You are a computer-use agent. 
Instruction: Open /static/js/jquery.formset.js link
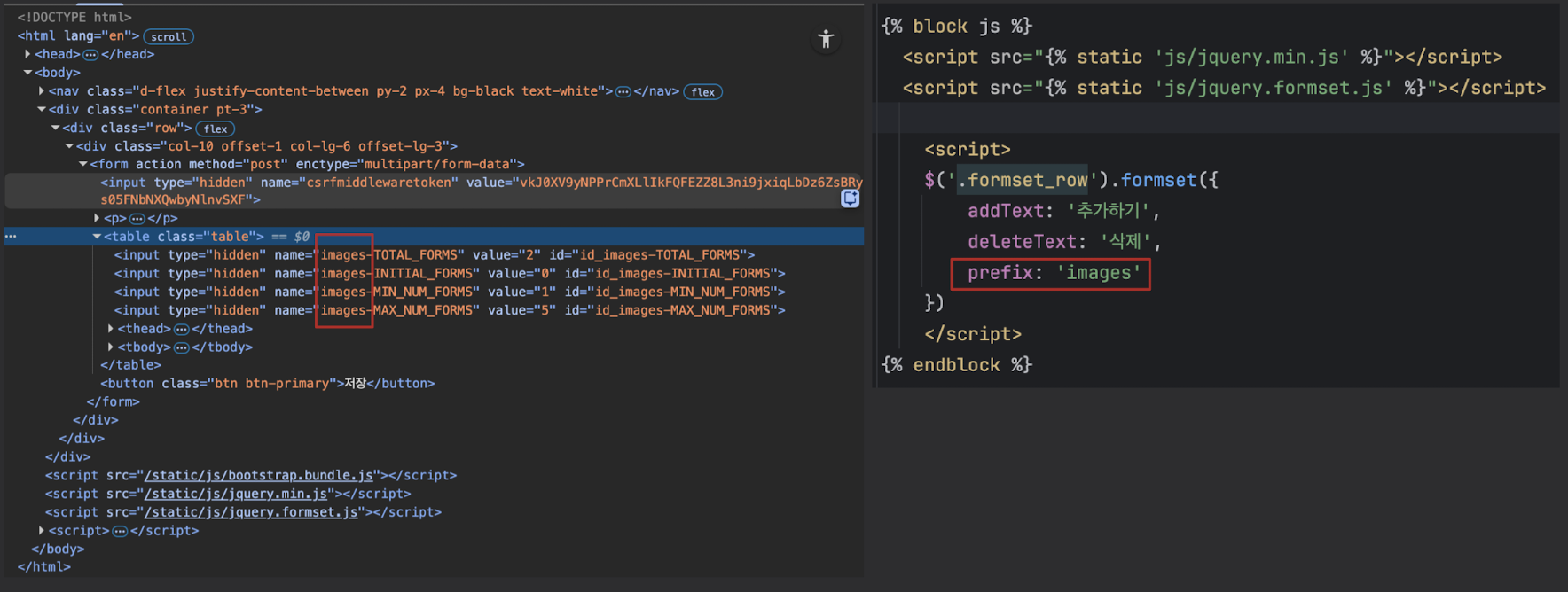click(x=251, y=513)
